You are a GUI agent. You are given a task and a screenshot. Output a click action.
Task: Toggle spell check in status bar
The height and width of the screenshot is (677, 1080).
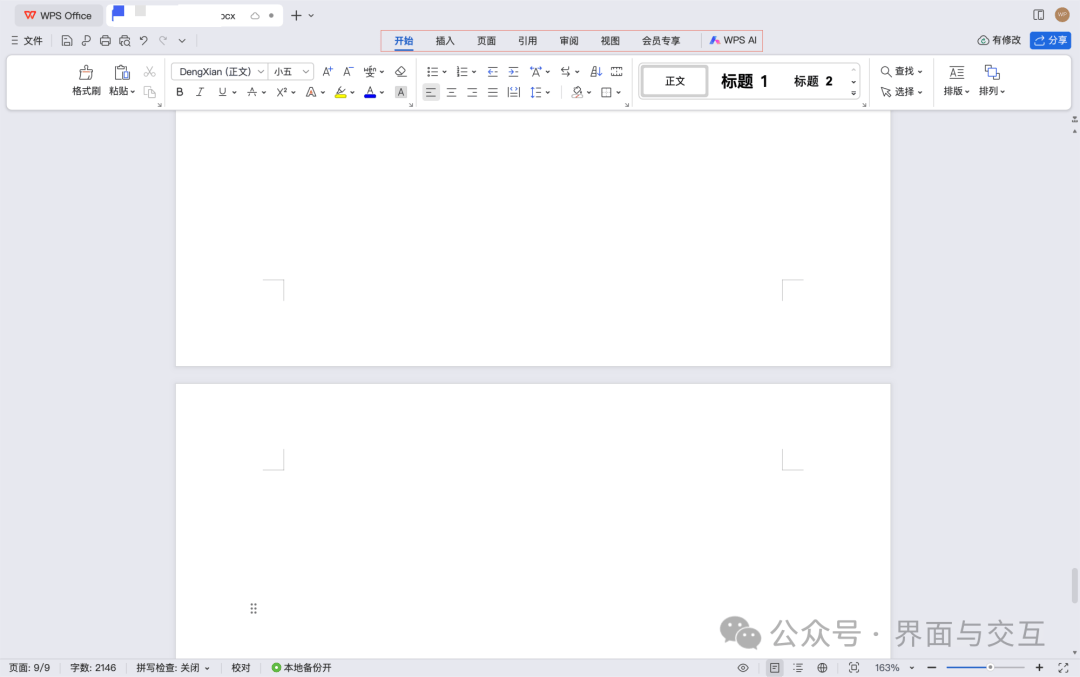(x=173, y=667)
